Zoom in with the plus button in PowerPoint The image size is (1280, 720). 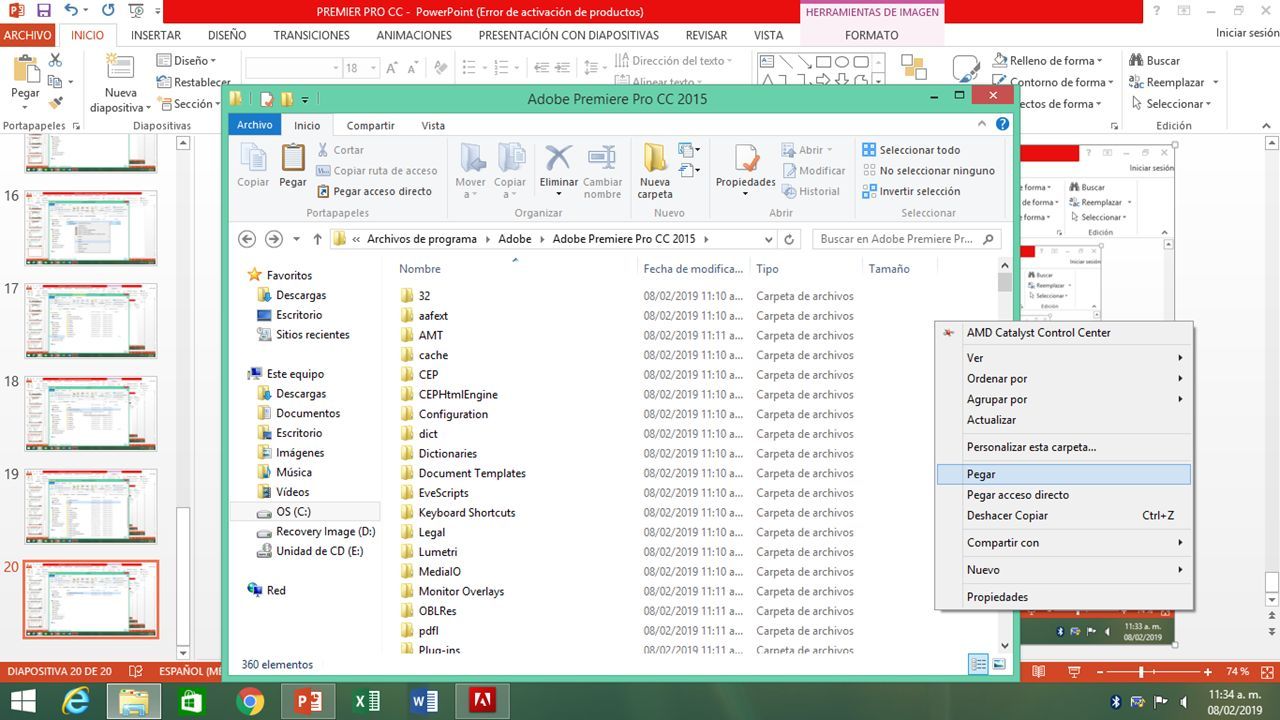click(x=1208, y=672)
